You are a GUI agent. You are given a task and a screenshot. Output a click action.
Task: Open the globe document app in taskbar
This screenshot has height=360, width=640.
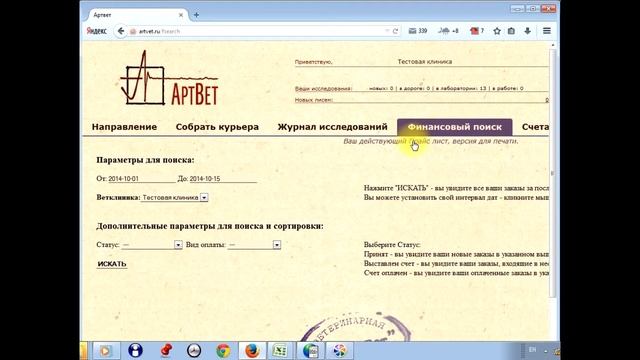point(311,351)
